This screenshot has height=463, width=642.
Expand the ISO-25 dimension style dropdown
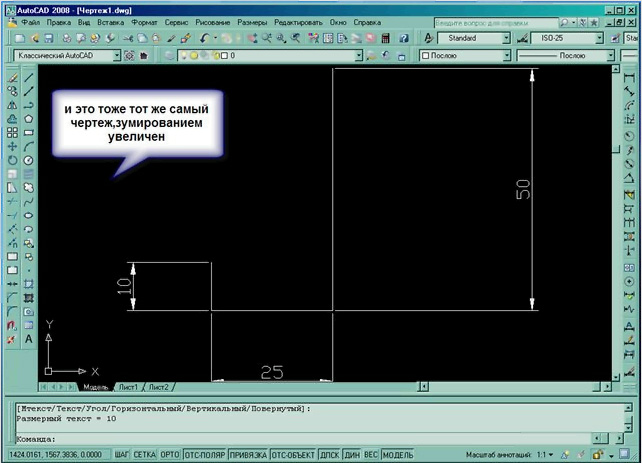pyautogui.click(x=598, y=38)
